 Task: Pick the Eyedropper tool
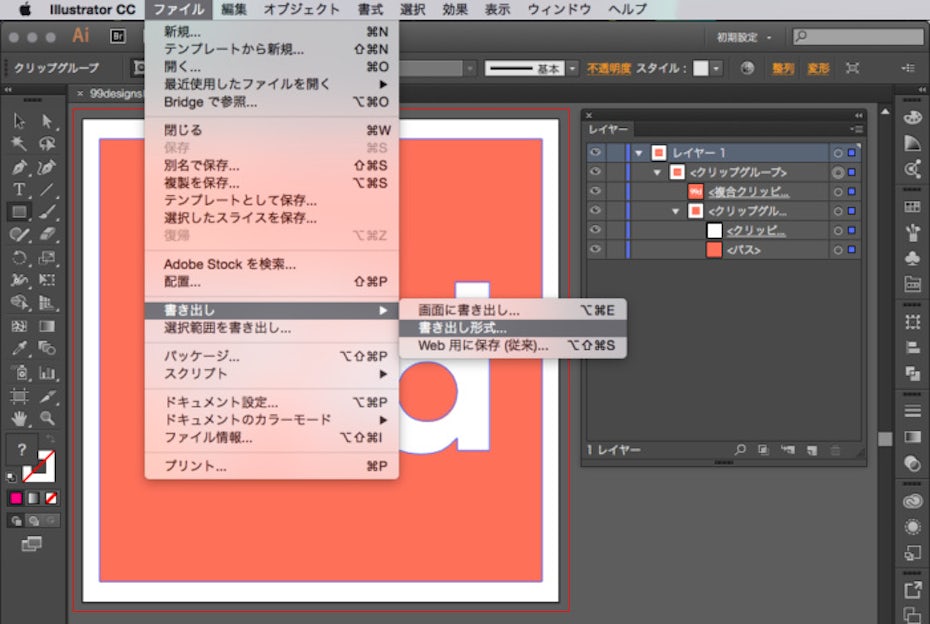19,349
